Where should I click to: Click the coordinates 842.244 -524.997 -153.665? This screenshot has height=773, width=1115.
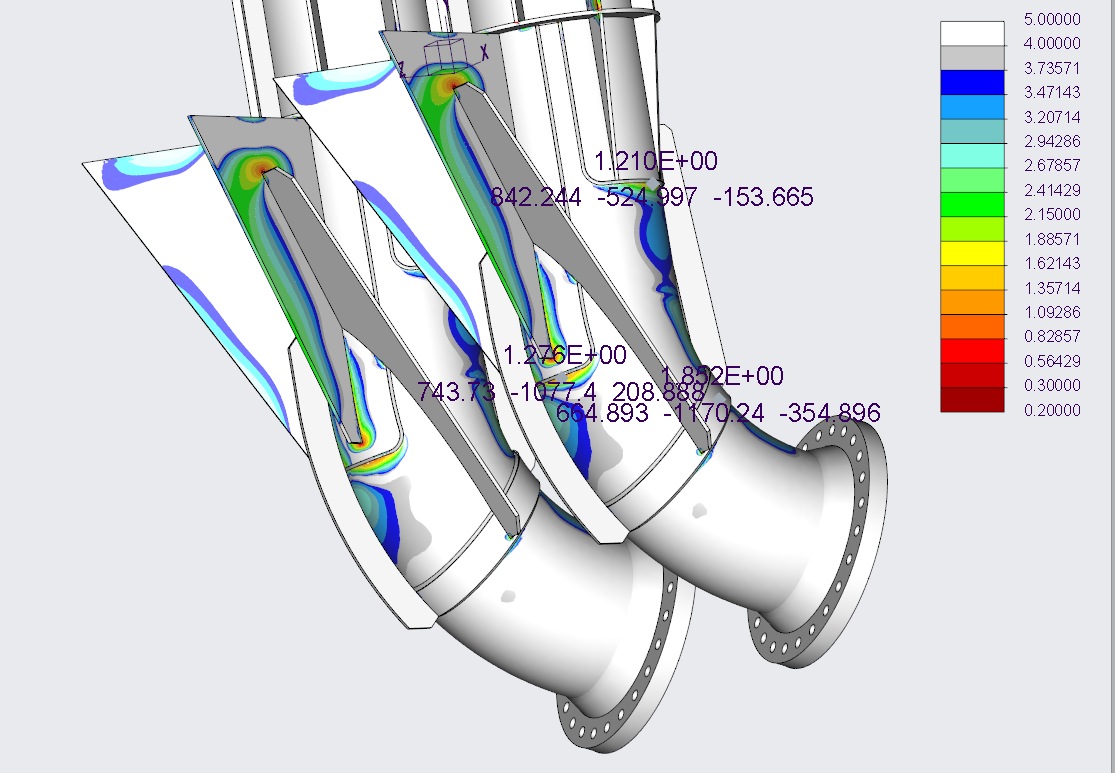652,197
